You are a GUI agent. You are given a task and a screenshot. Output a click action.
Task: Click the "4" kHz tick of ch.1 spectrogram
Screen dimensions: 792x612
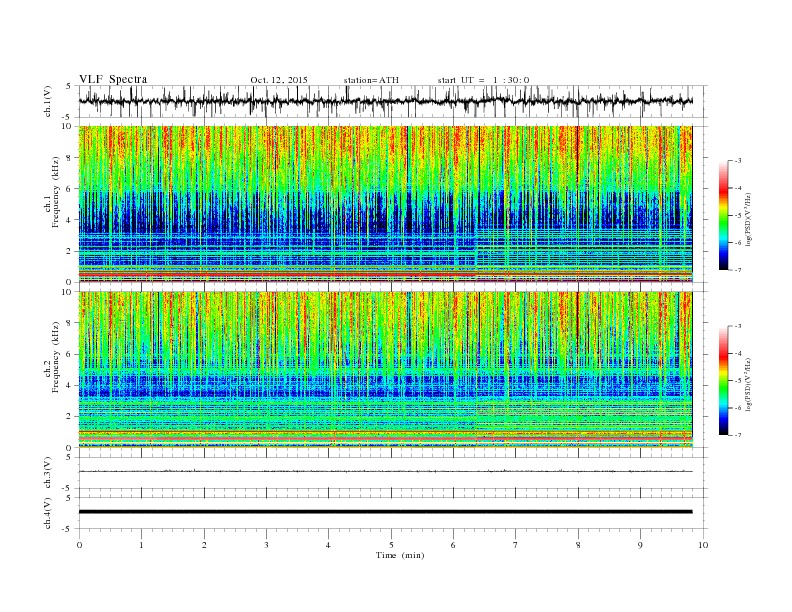point(70,220)
